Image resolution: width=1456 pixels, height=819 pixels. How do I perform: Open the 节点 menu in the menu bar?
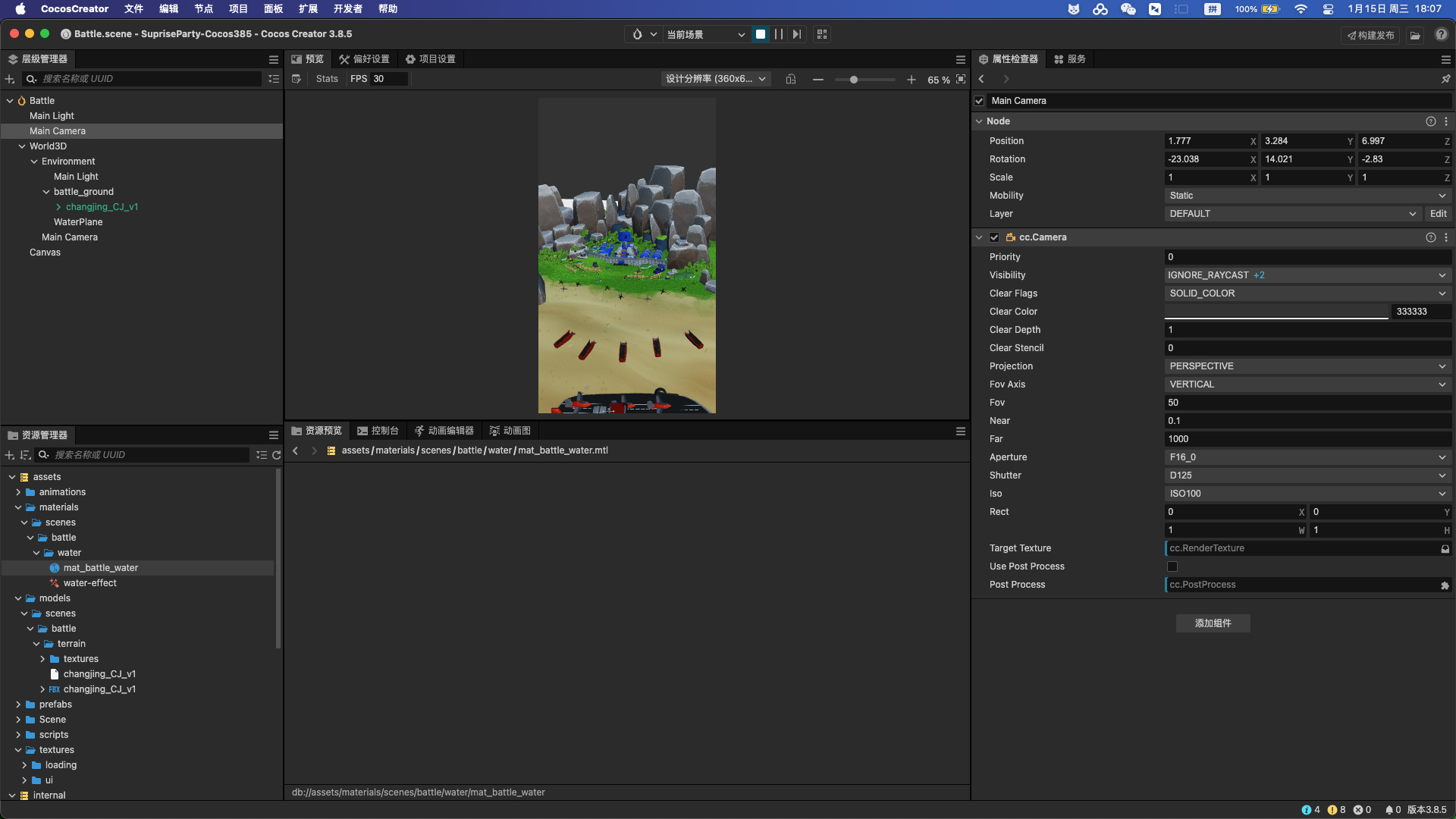[203, 9]
